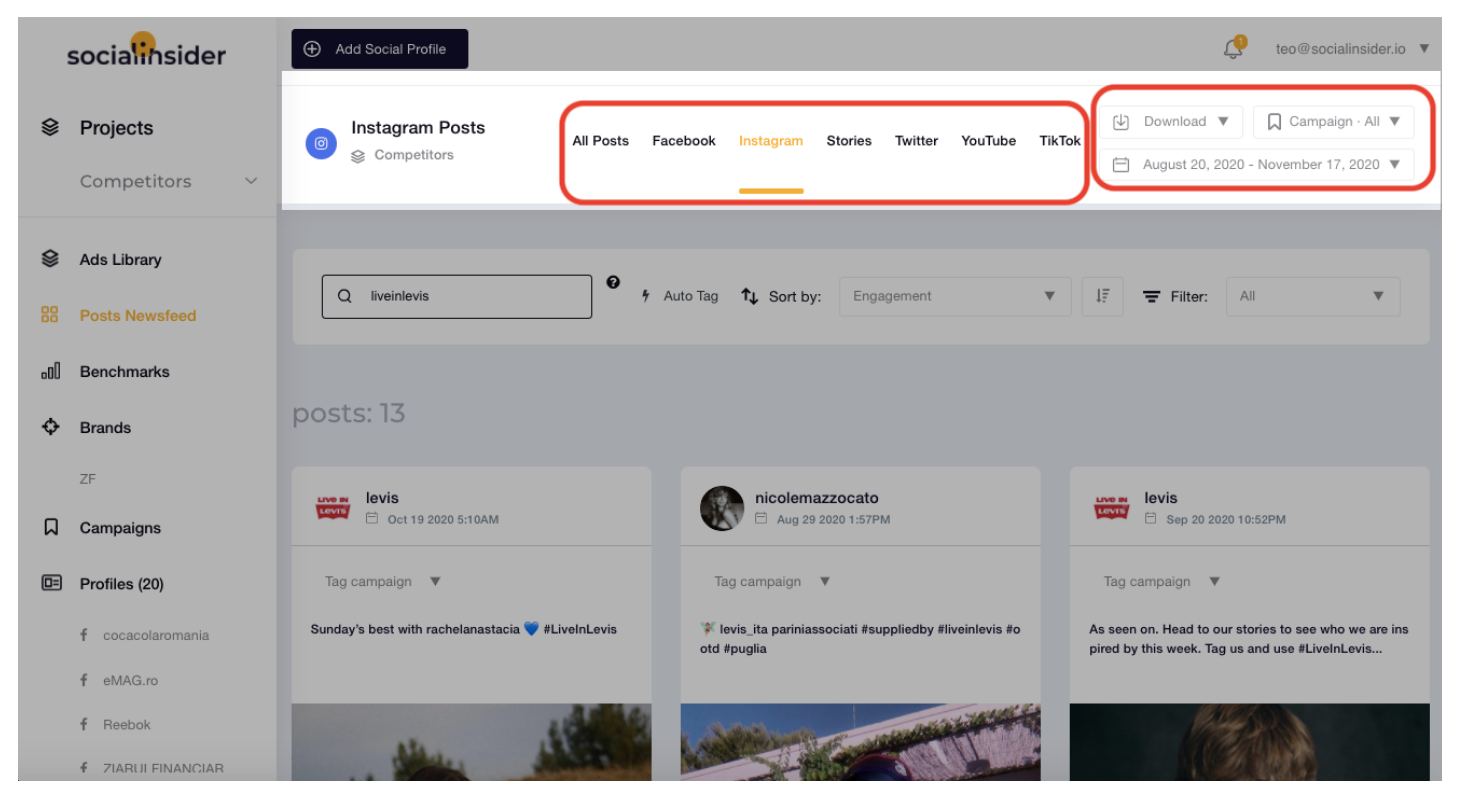
Task: Click the question mark help icon
Action: pyautogui.click(x=613, y=283)
